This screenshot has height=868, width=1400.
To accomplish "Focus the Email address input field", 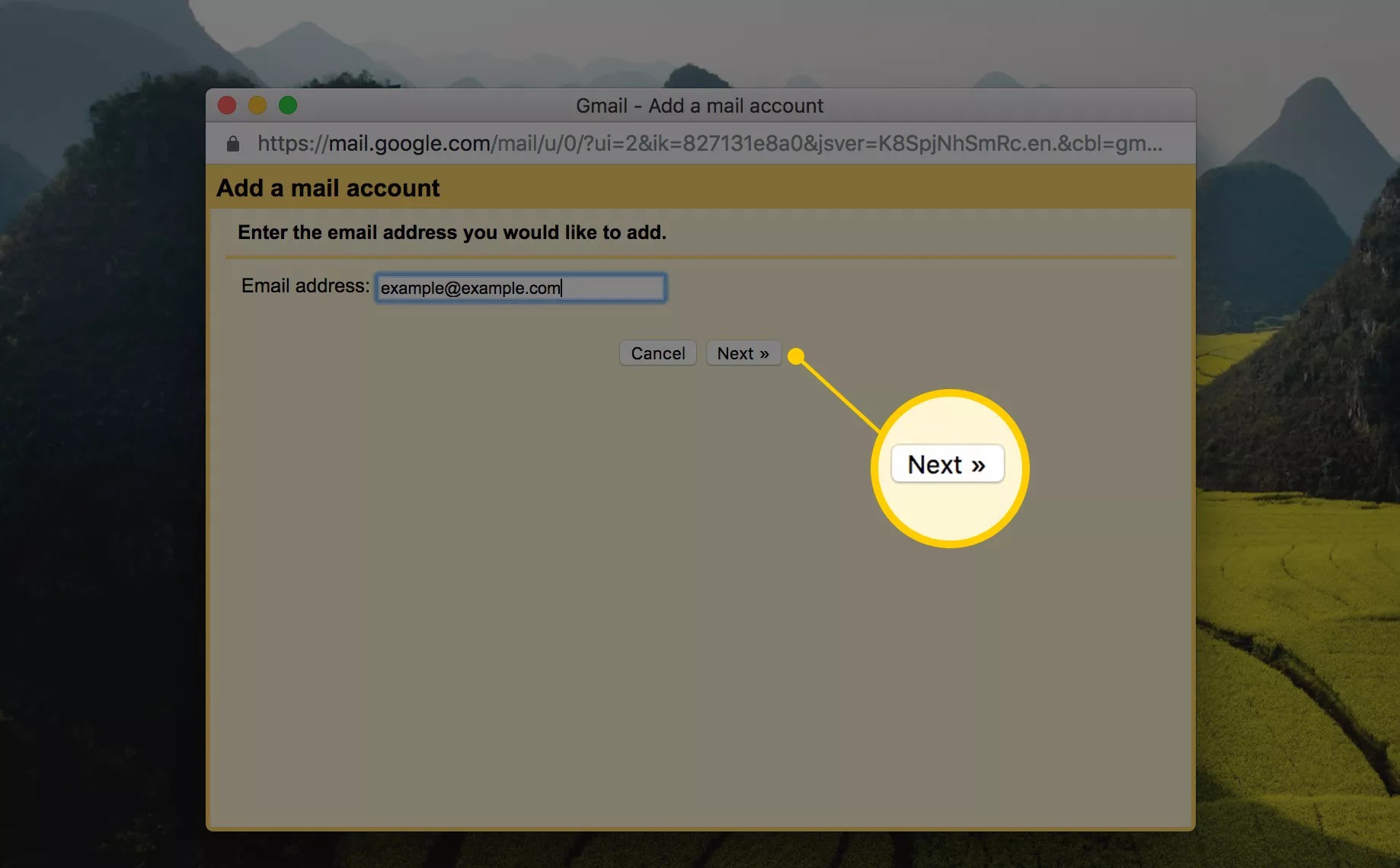I will coord(521,288).
